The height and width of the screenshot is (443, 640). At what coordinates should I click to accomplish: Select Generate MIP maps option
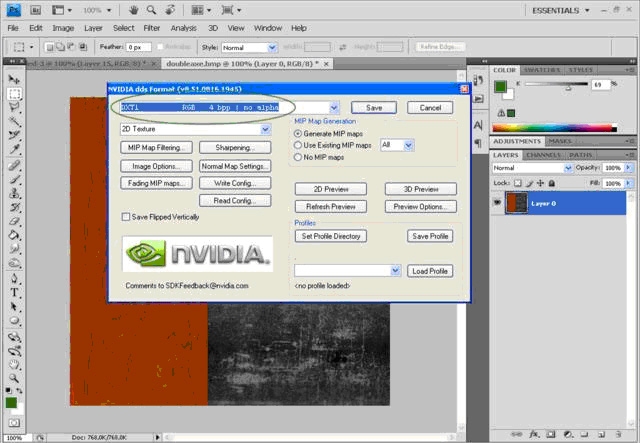(x=298, y=134)
